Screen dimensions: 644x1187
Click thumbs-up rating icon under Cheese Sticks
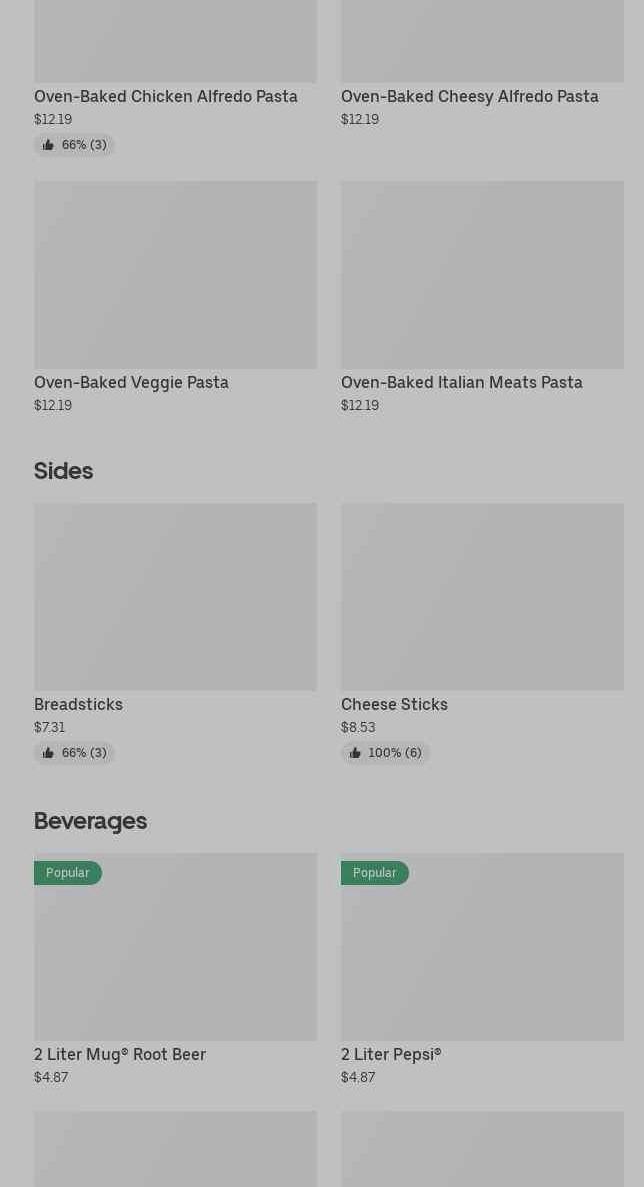355,753
